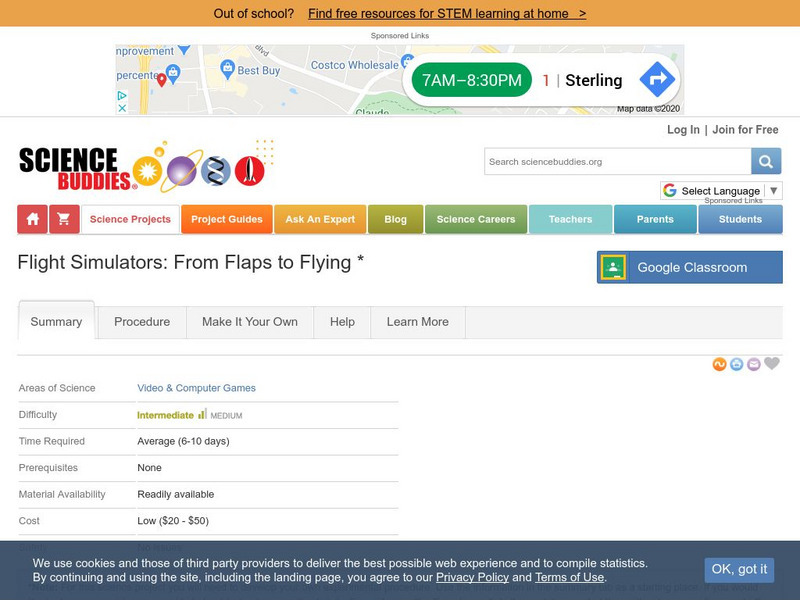Click the orange wave share icon

(x=719, y=365)
